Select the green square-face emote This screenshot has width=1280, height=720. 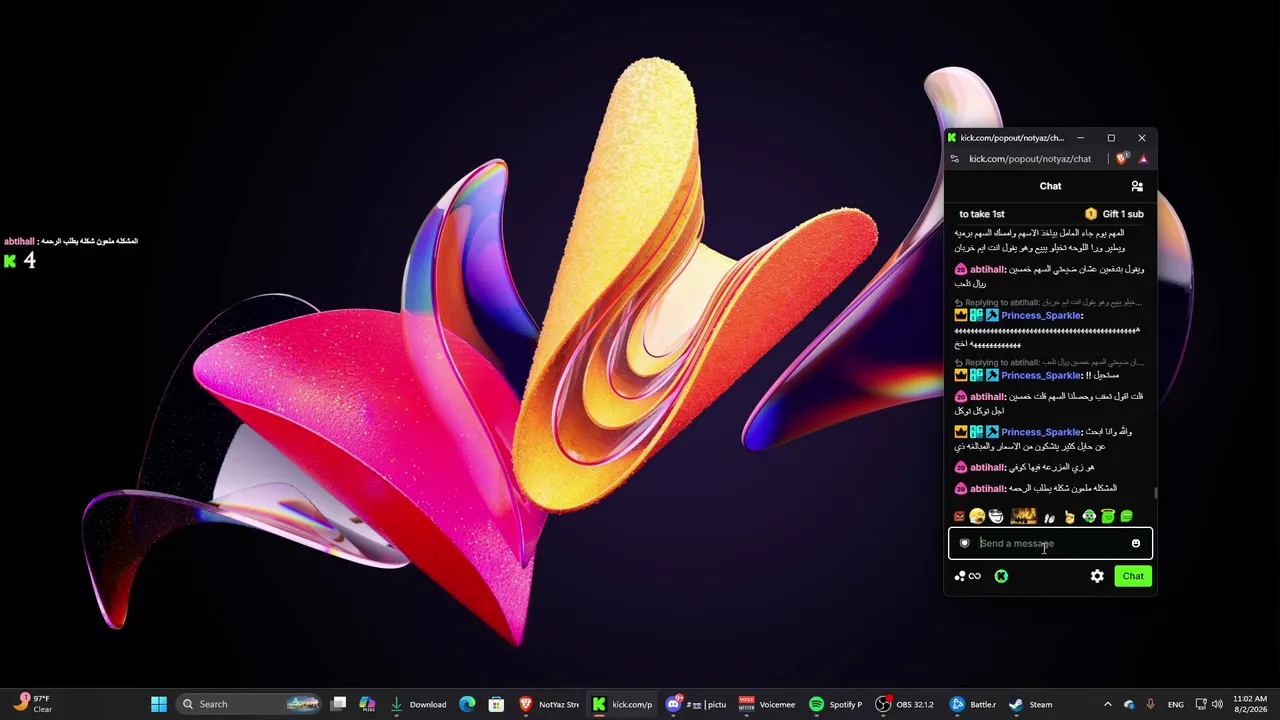pyautogui.click(x=1108, y=517)
